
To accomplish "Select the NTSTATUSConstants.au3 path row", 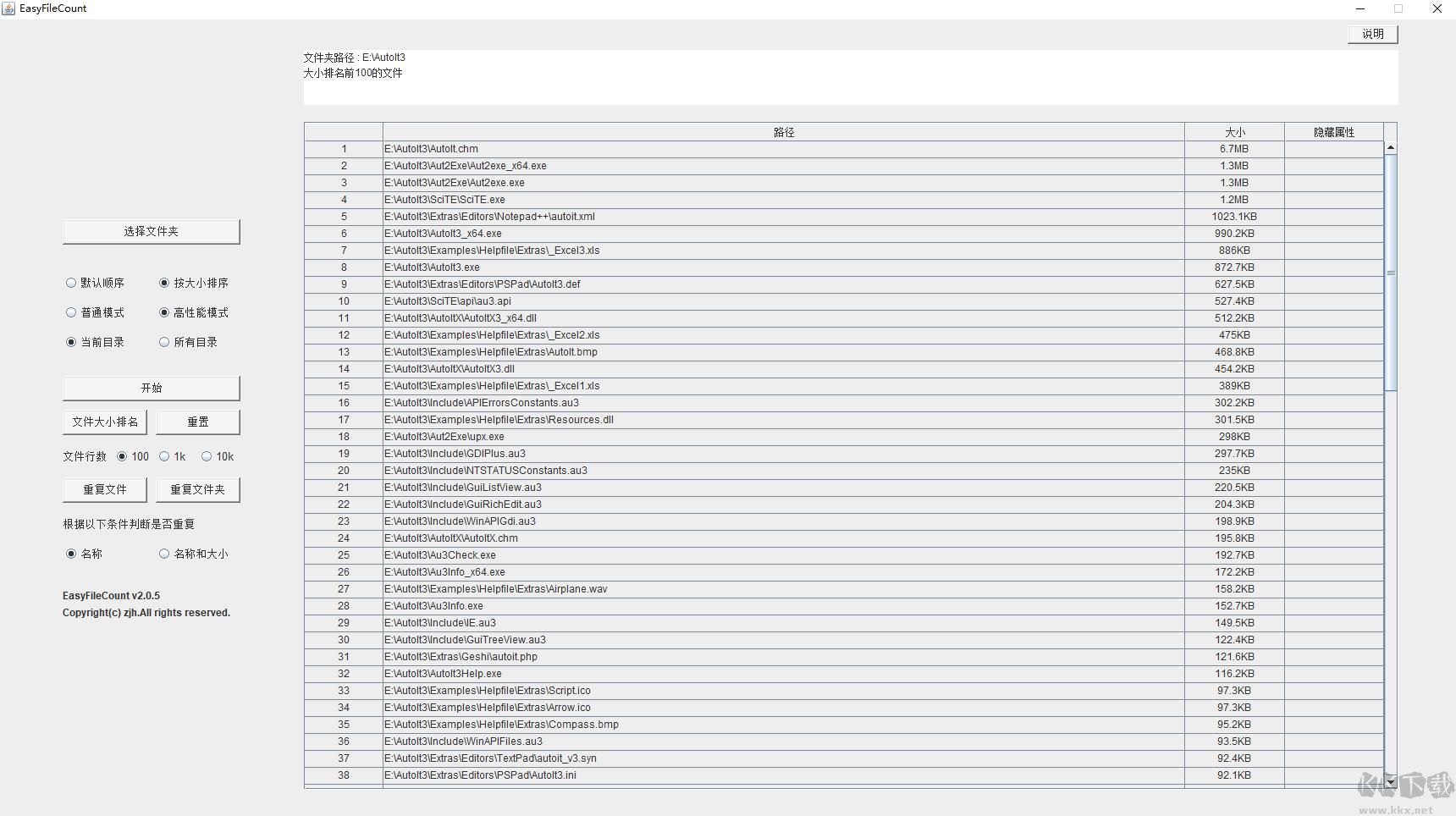I will click(784, 471).
